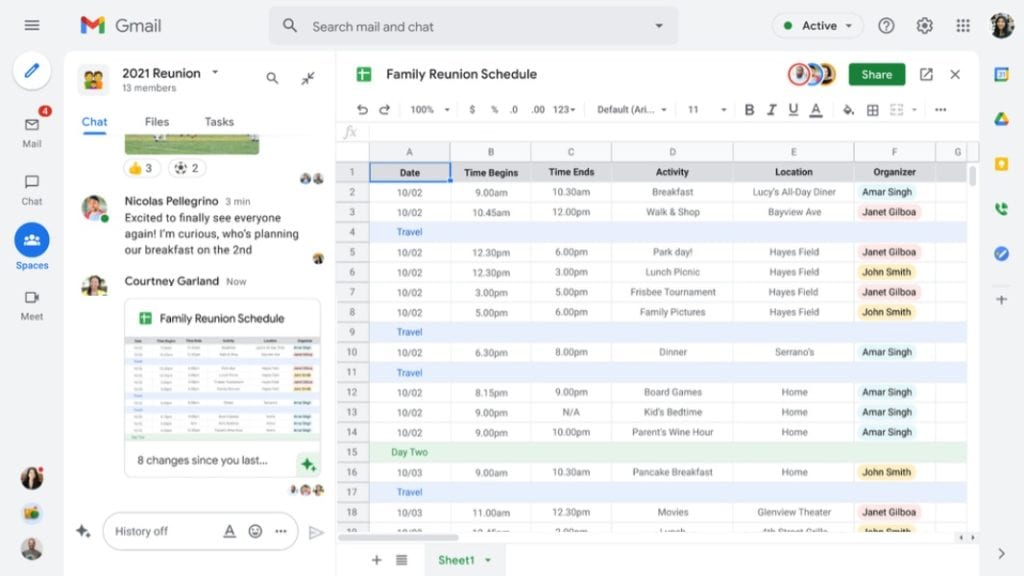
Task: Open the main menu hamburger icon
Action: pos(31,25)
